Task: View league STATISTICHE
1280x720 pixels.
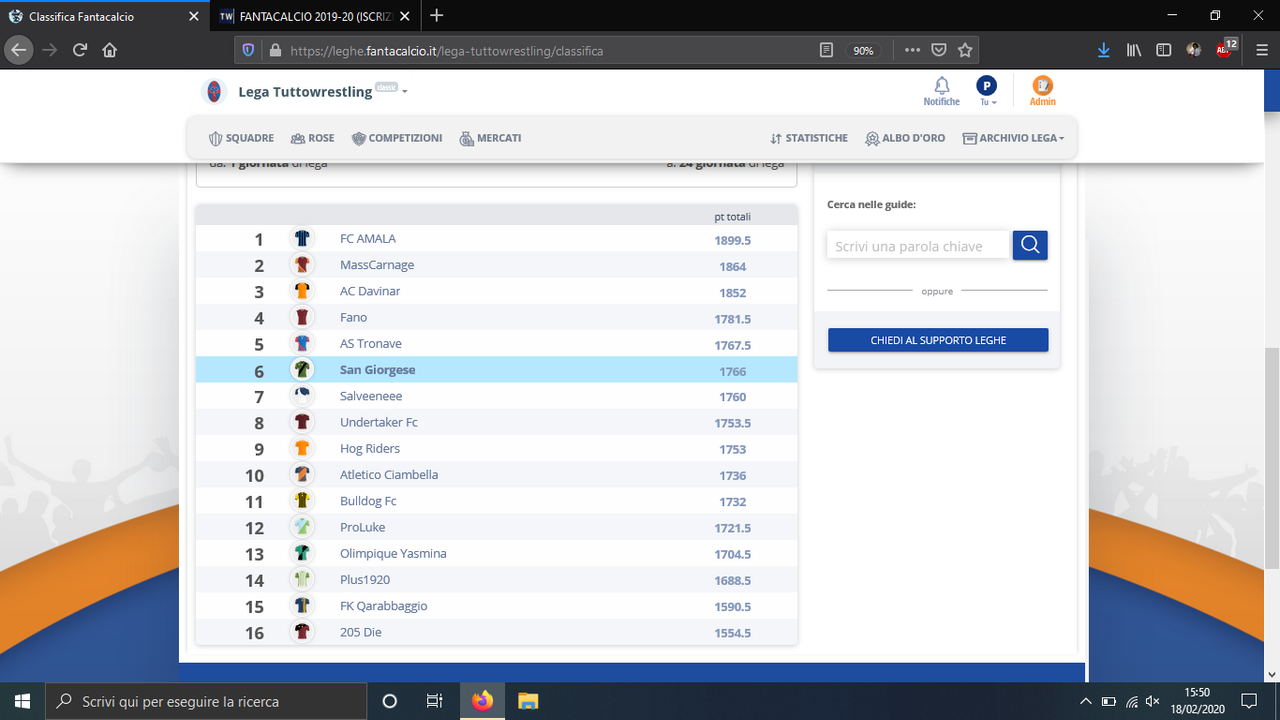Action: [808, 138]
